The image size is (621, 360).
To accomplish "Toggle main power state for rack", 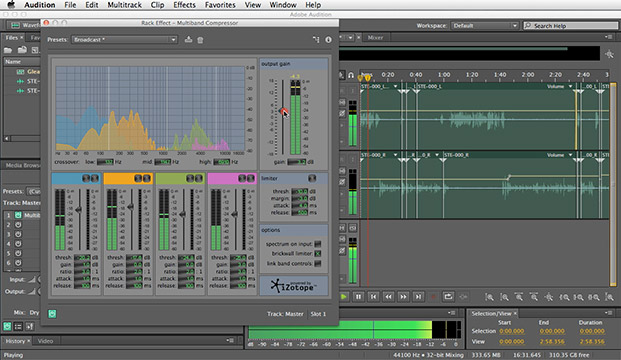I will [x=7, y=326].
